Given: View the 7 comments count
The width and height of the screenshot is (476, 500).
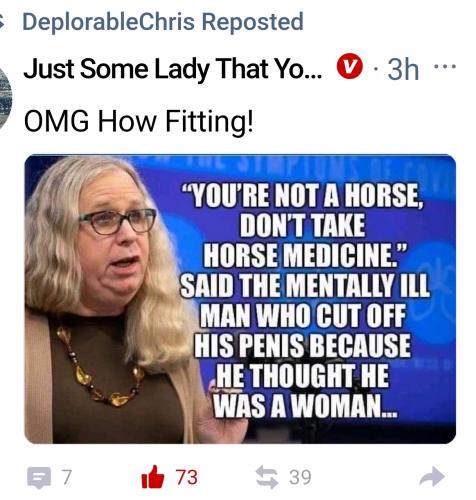Looking at the screenshot, I should (66, 477).
